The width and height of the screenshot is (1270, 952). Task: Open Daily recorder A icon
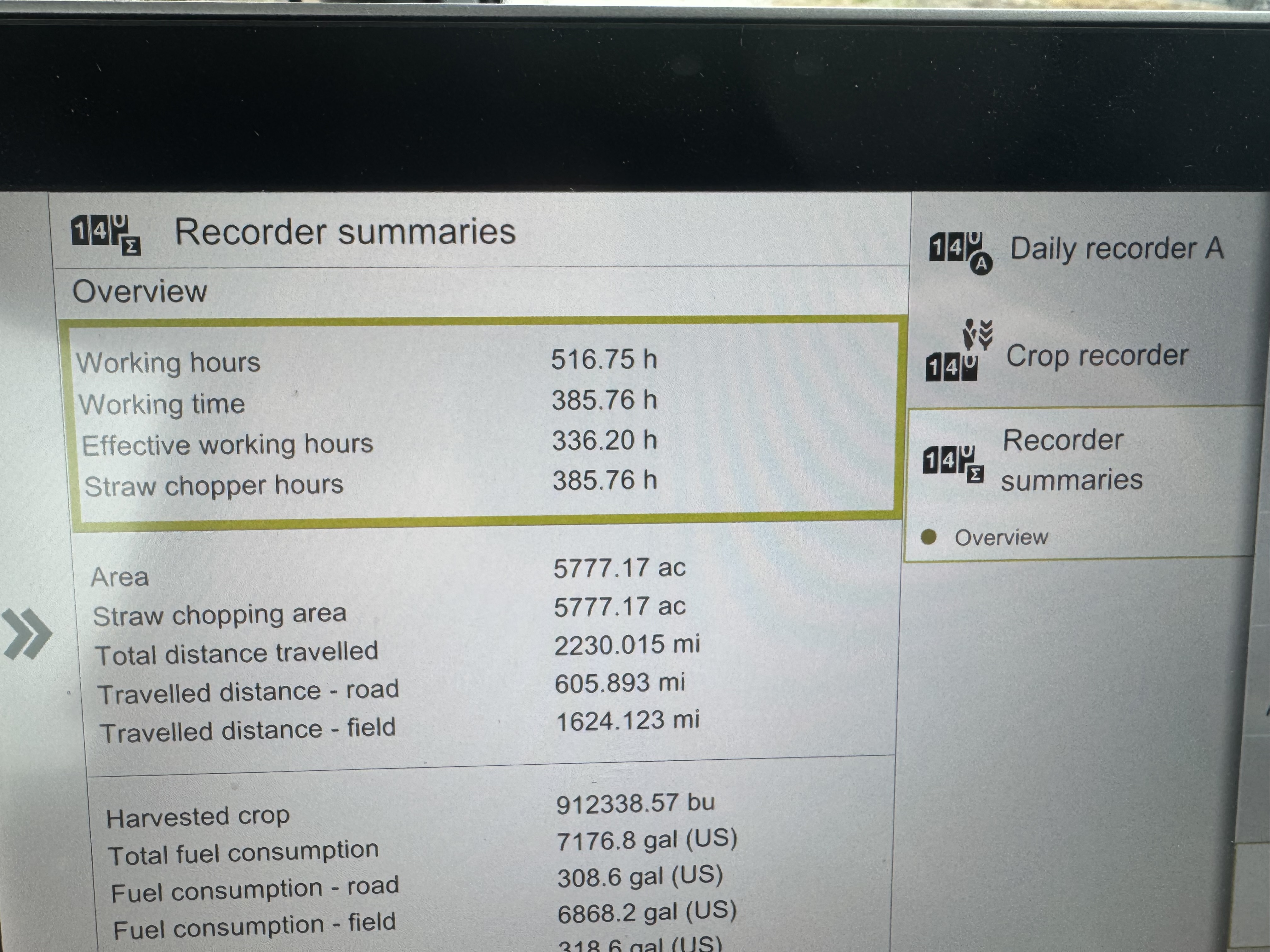[961, 253]
